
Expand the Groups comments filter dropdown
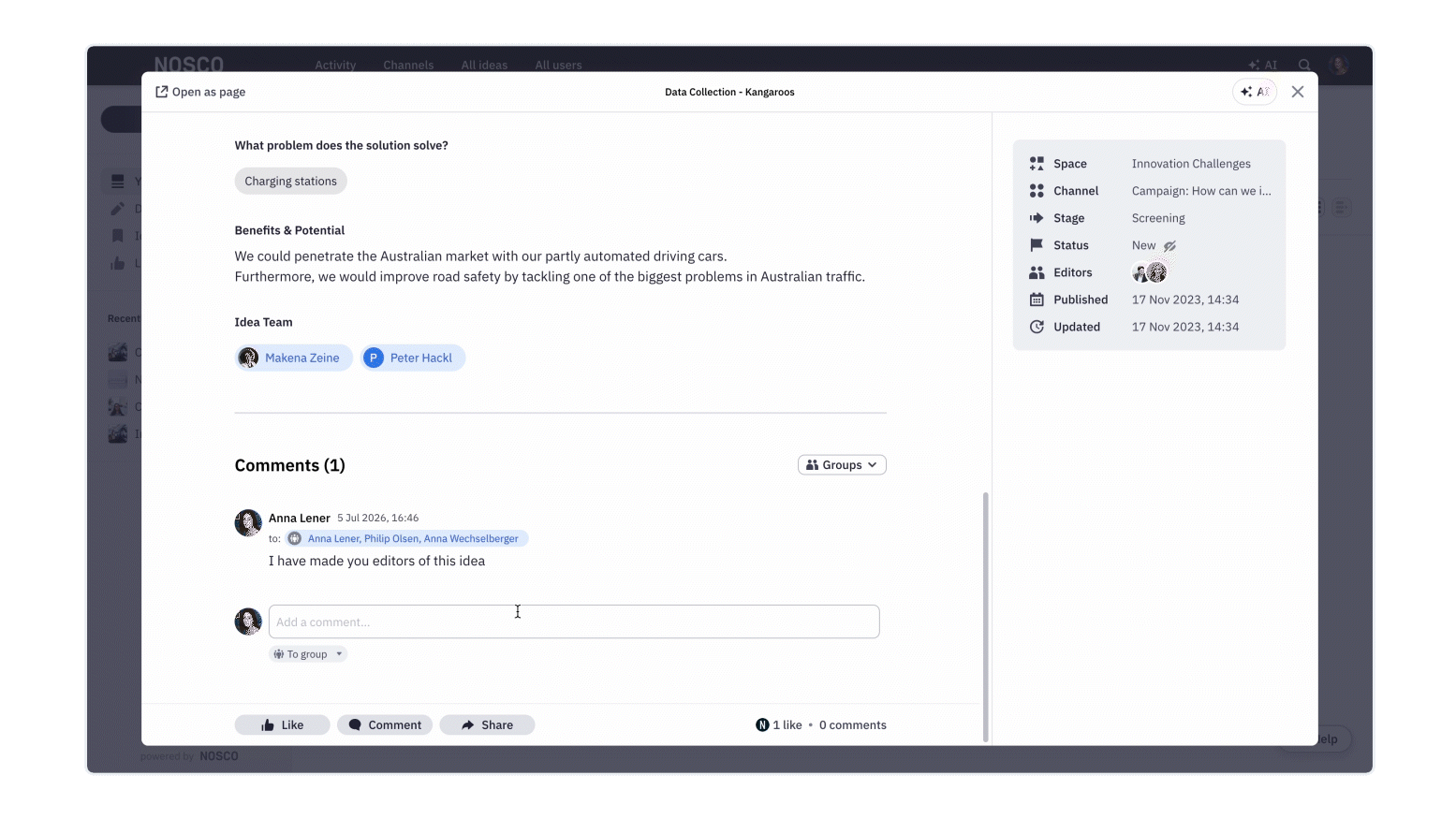842,465
